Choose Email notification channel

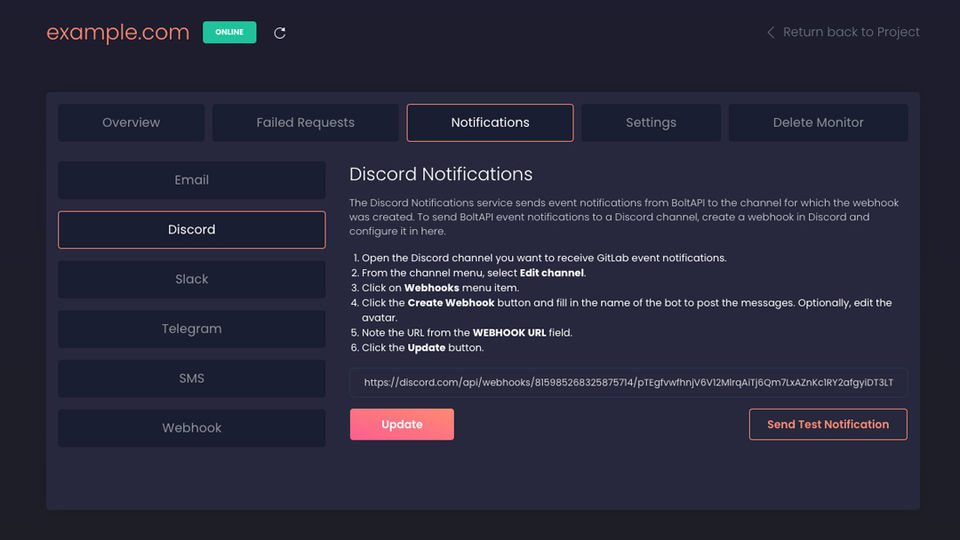(x=192, y=180)
